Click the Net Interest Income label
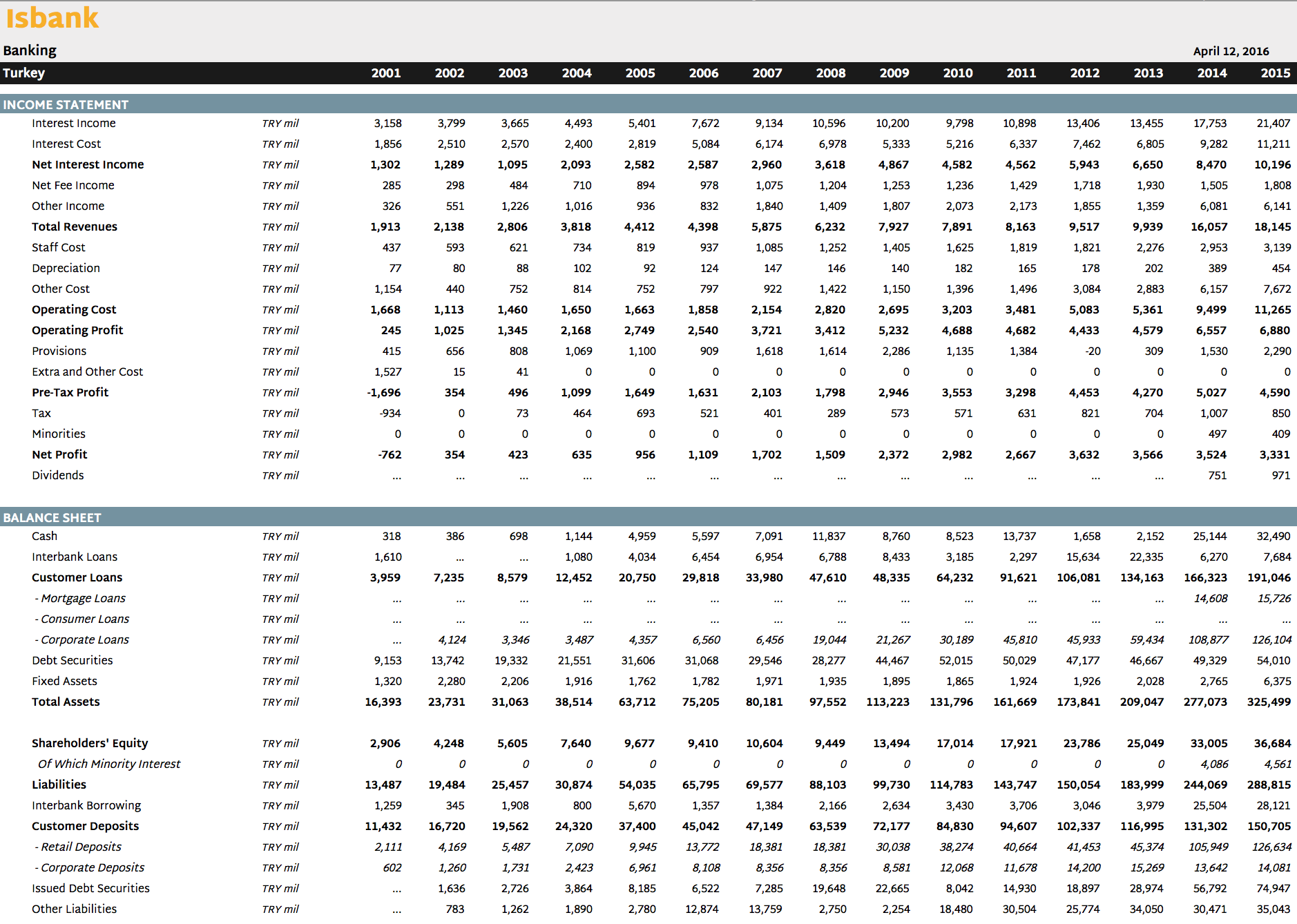Image resolution: width=1297 pixels, height=924 pixels. coord(88,164)
